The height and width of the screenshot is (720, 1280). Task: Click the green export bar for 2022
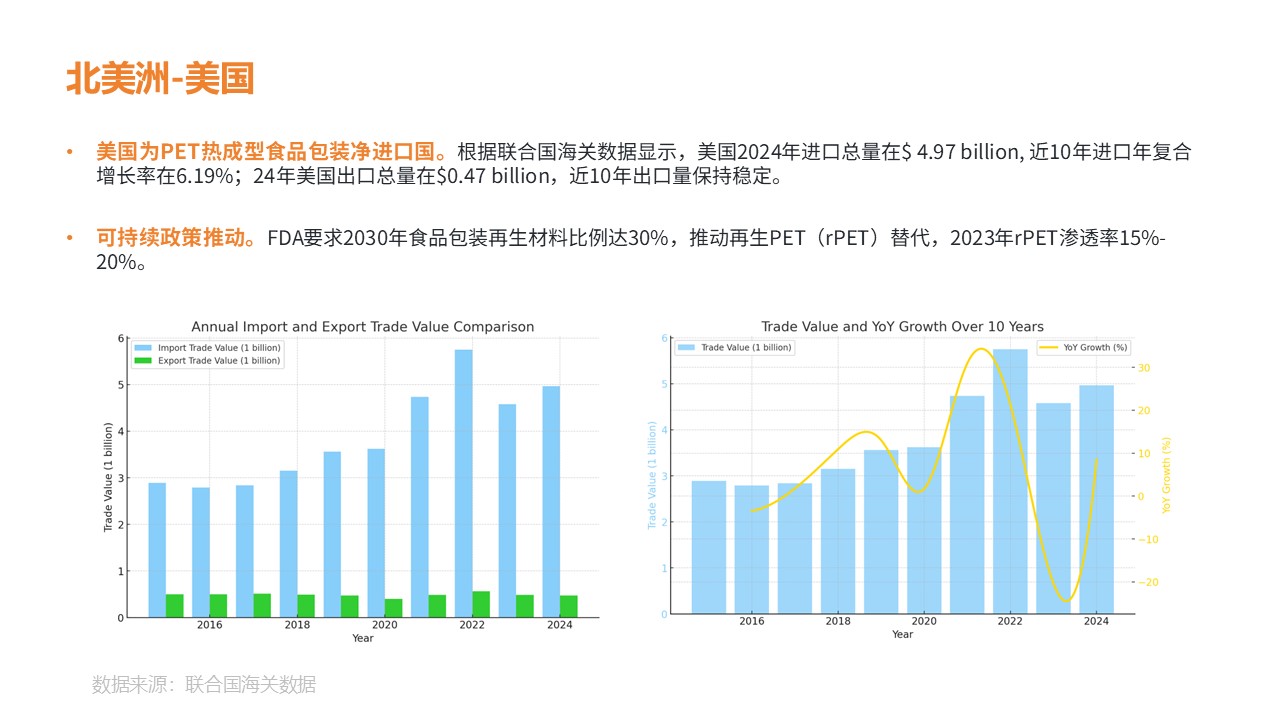pos(481,604)
